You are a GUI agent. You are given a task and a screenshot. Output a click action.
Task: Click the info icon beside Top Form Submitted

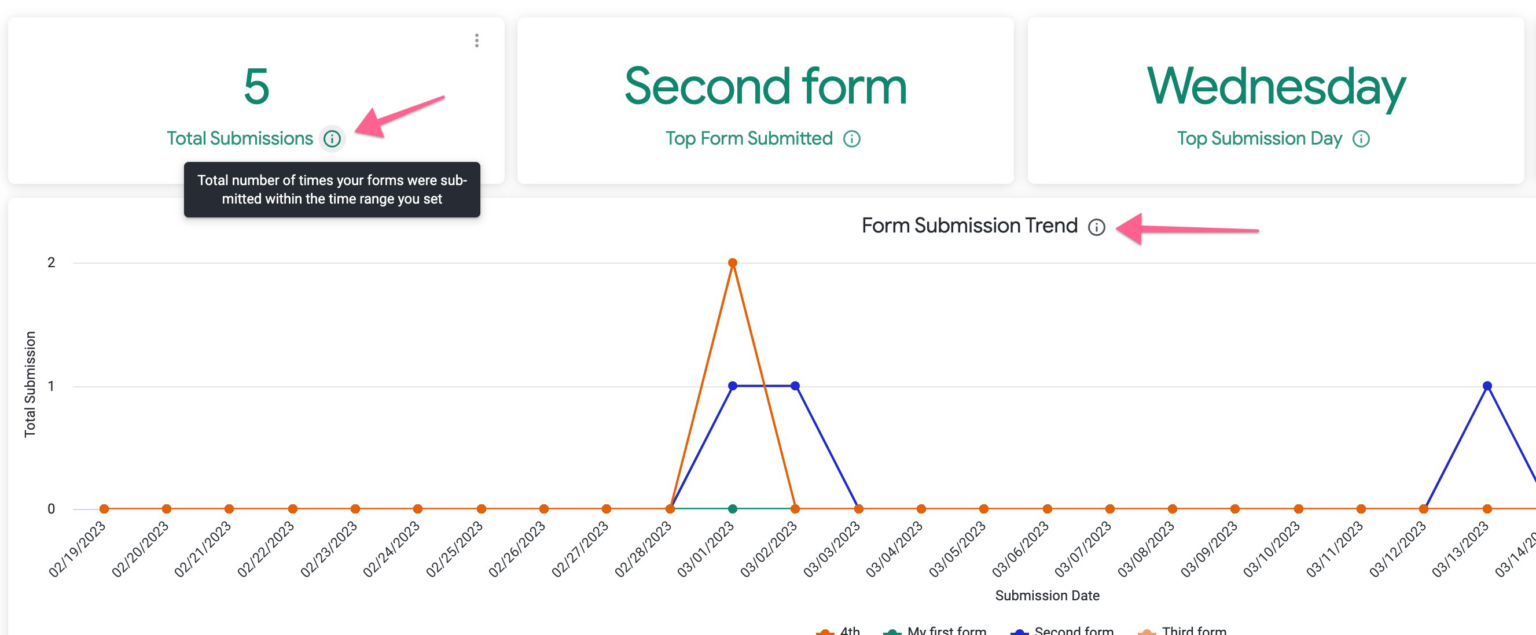point(852,139)
